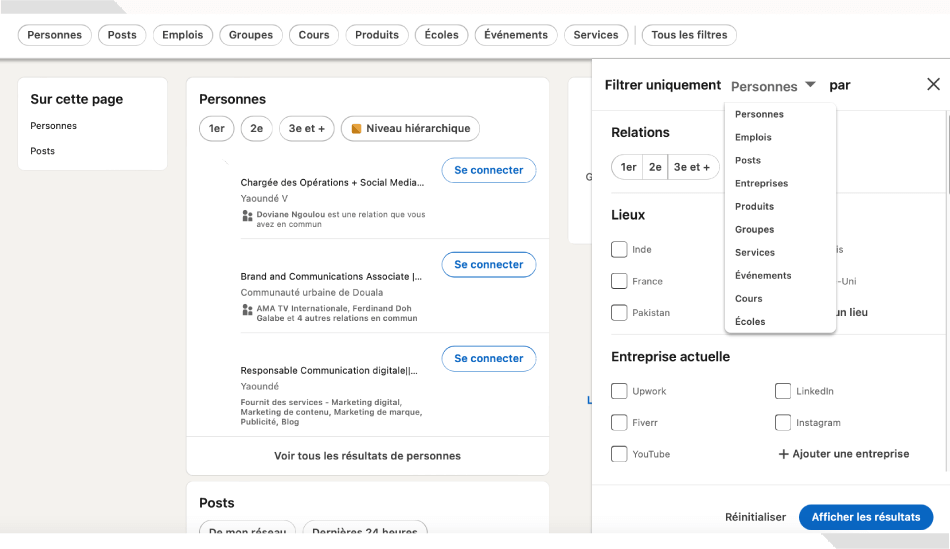Enable the Instagram company filter
The height and width of the screenshot is (549, 950).
point(782,422)
